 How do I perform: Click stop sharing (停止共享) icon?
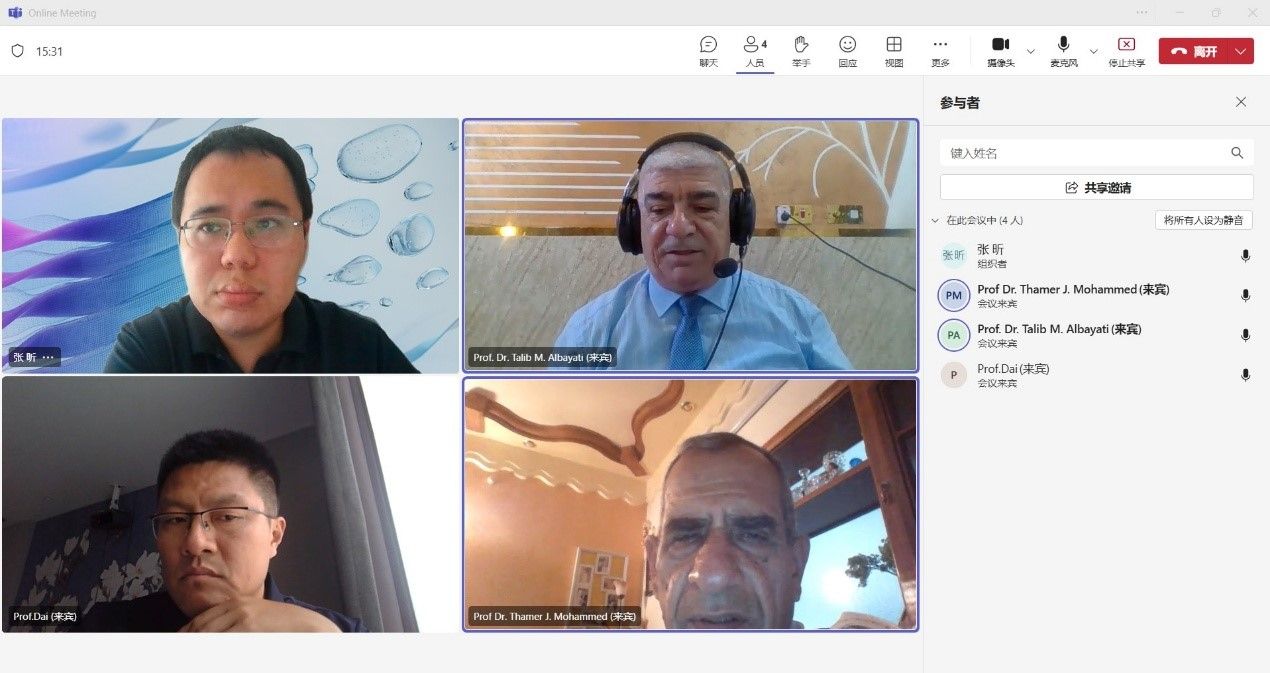pos(1126,45)
